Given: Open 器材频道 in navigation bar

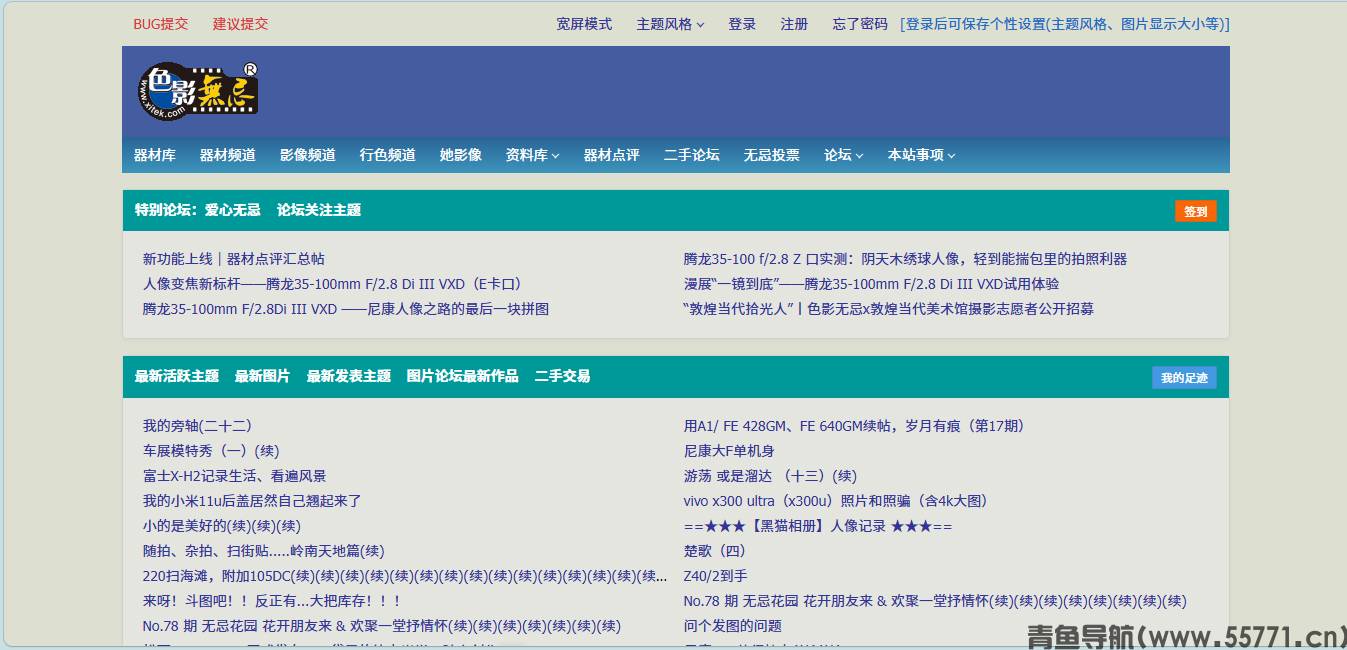Looking at the screenshot, I should (x=228, y=155).
